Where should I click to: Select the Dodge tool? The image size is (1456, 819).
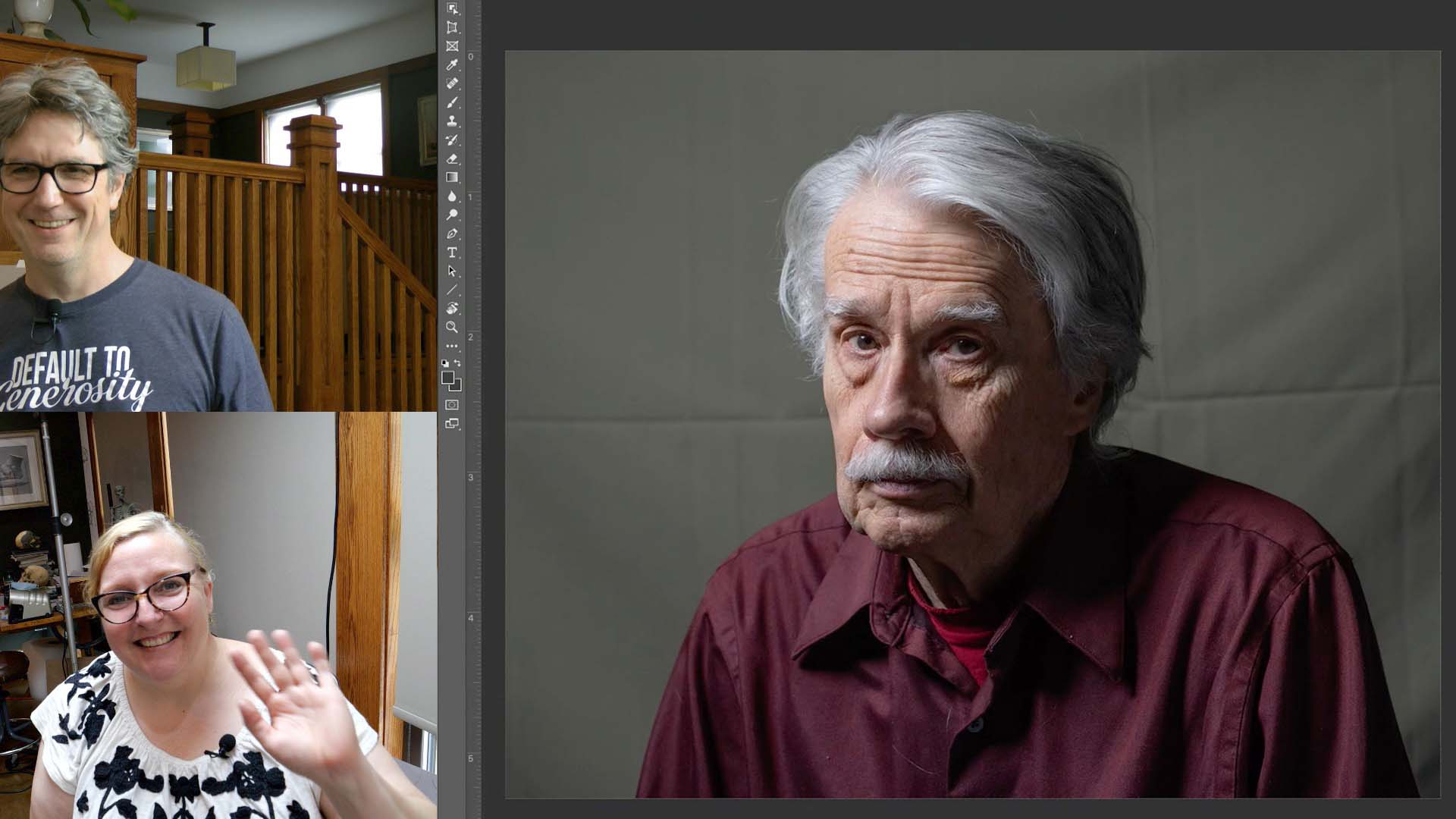pos(452,215)
